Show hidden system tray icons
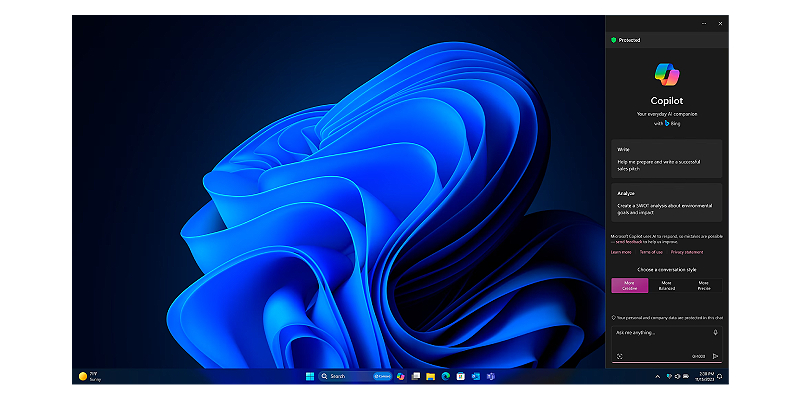800x400 pixels. click(657, 377)
